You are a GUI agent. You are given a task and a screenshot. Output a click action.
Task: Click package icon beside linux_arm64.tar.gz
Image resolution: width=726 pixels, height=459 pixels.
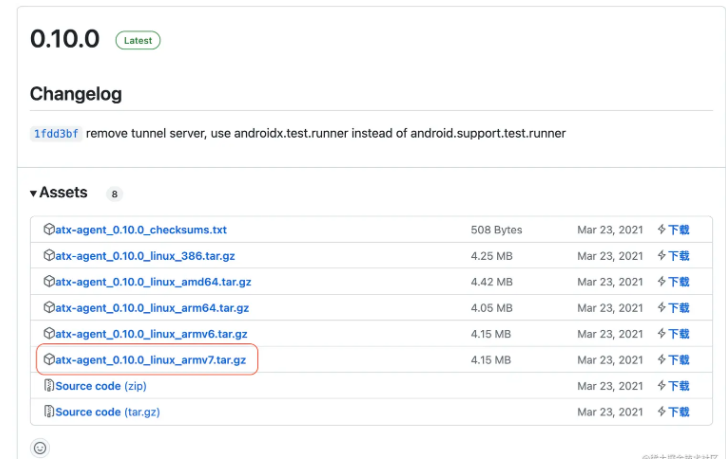(x=49, y=307)
